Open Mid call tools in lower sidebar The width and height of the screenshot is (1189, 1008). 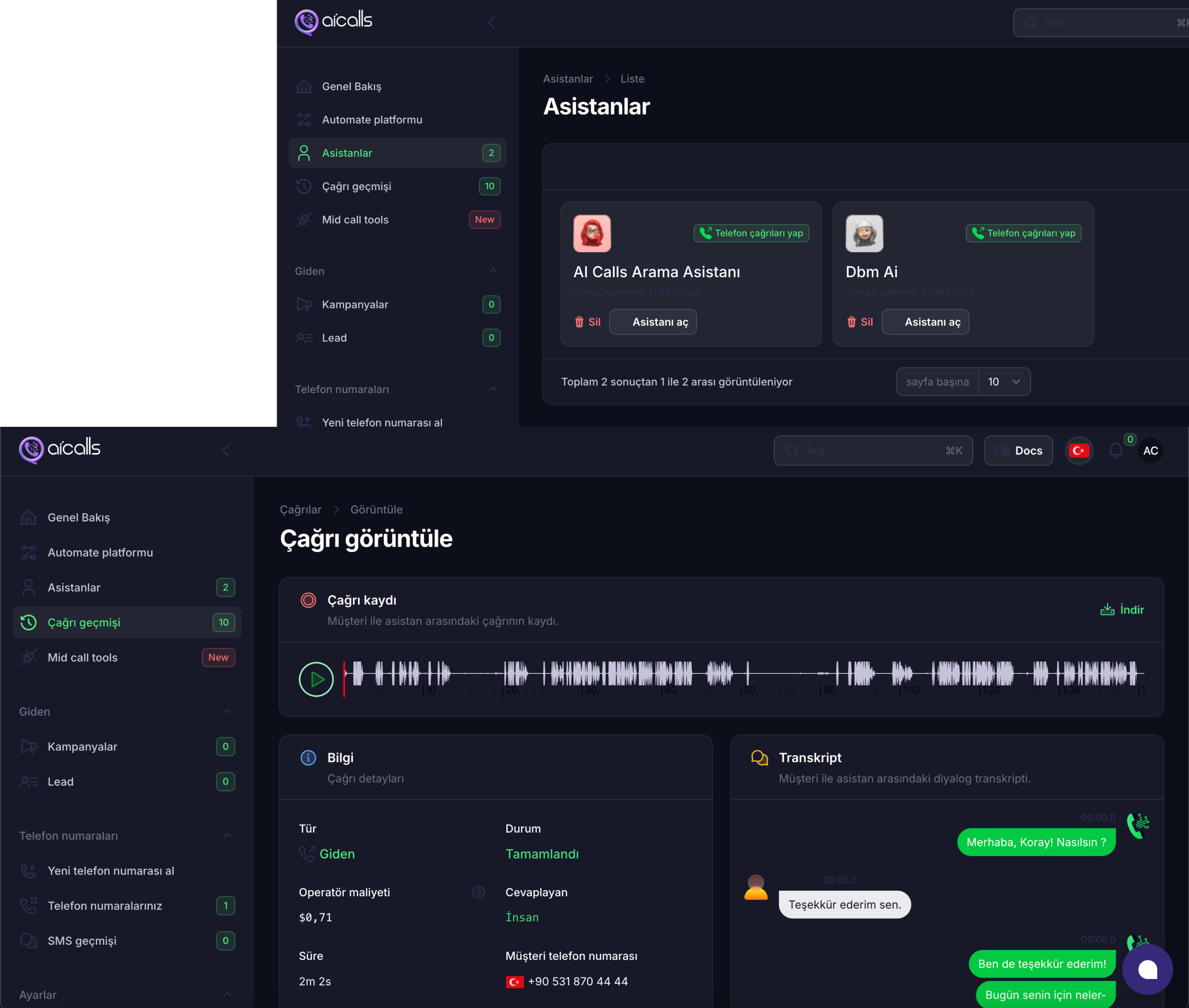[83, 657]
